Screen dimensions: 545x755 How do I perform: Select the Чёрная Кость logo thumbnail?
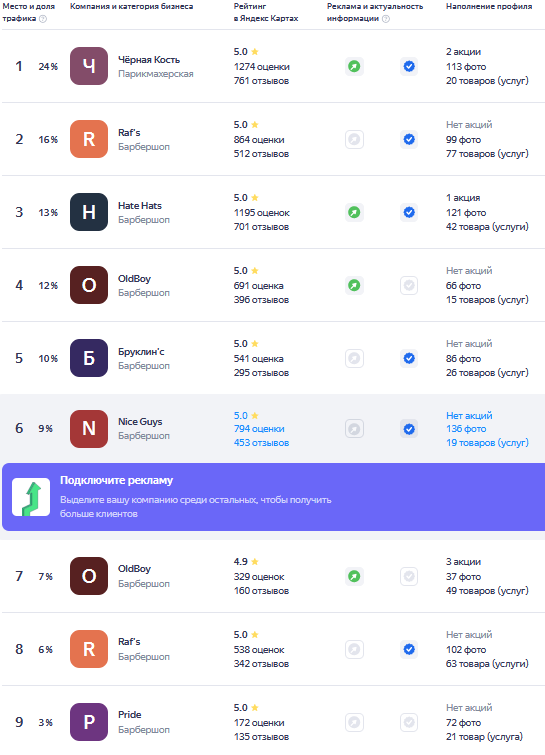89,66
